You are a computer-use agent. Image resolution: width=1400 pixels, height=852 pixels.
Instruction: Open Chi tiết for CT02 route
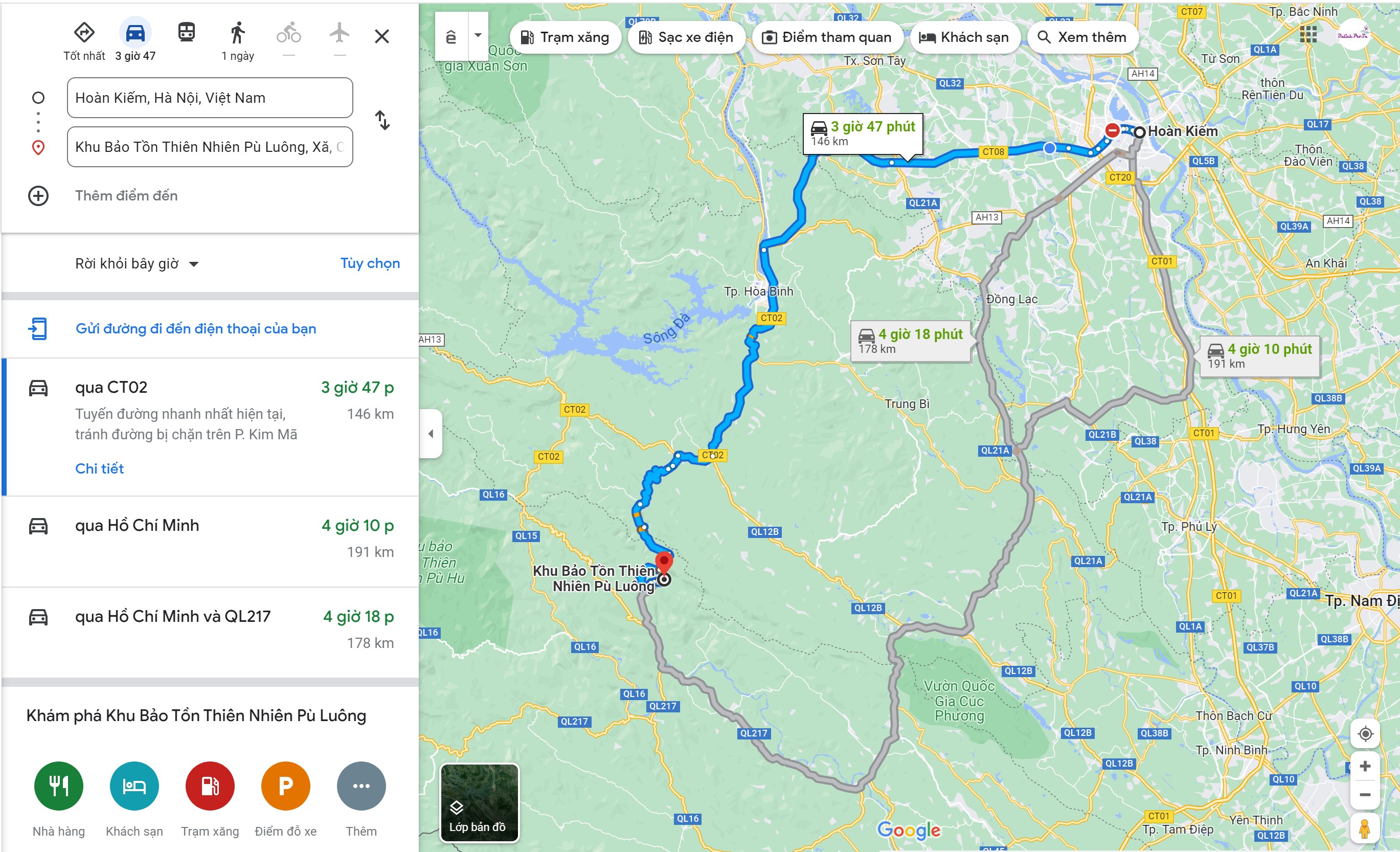(99, 468)
